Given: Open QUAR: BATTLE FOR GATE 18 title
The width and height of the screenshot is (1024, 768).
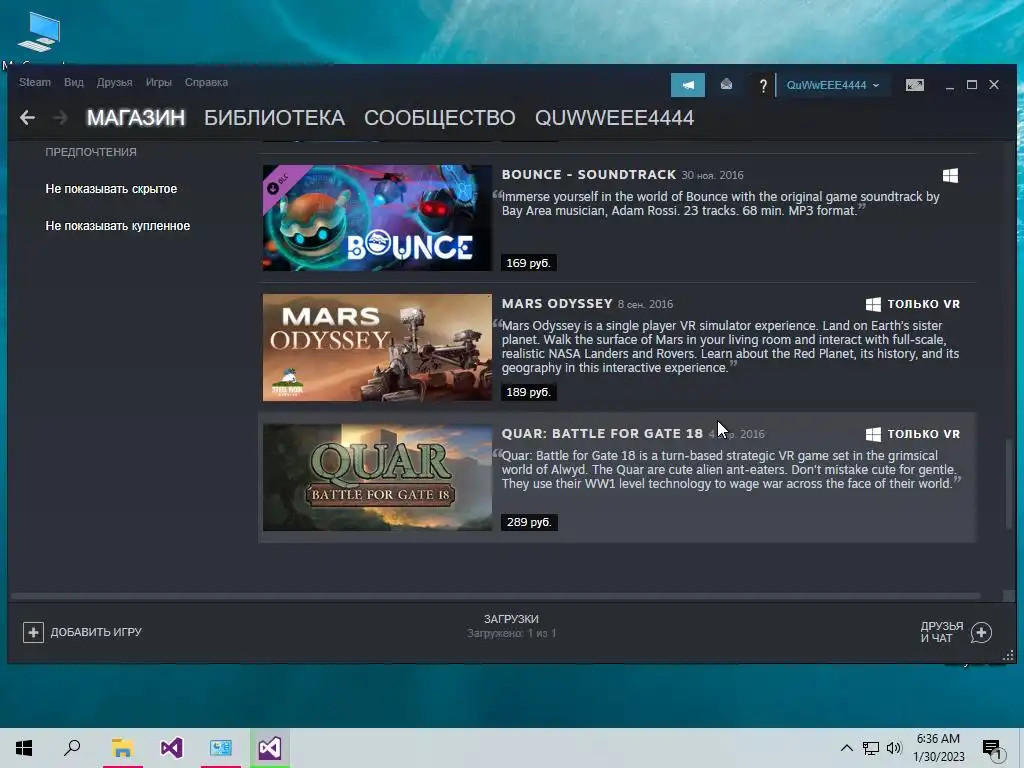Looking at the screenshot, I should point(602,434).
